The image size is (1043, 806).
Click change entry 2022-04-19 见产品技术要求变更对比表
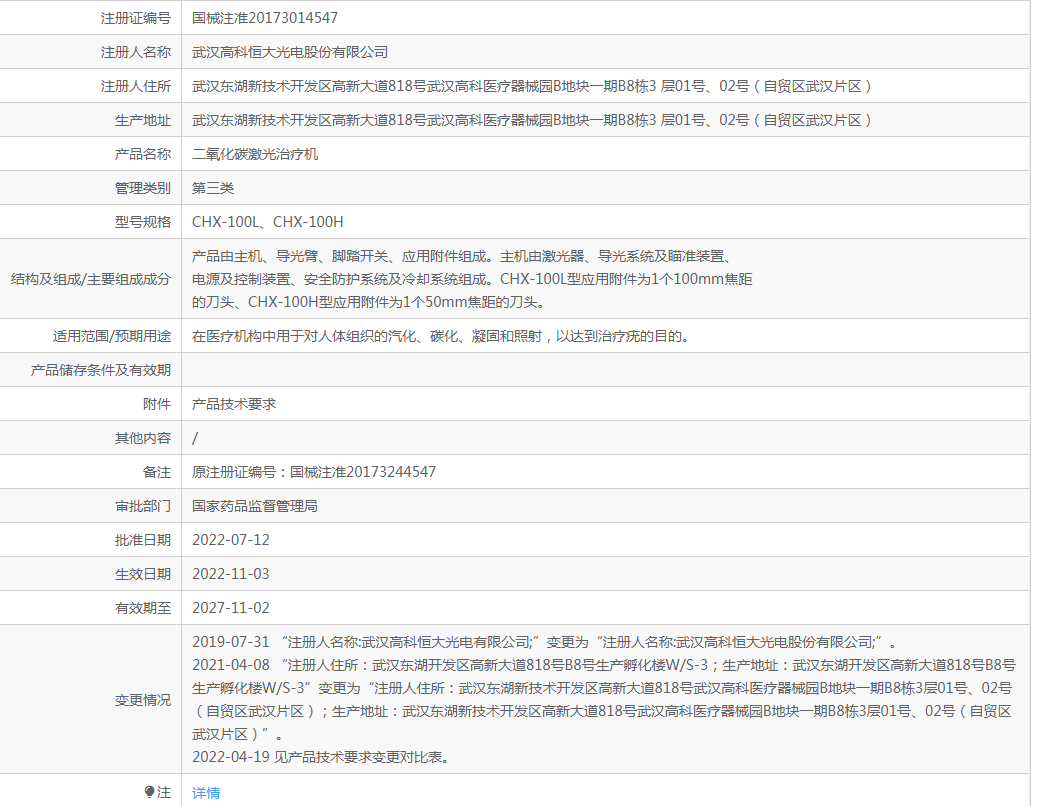321,757
